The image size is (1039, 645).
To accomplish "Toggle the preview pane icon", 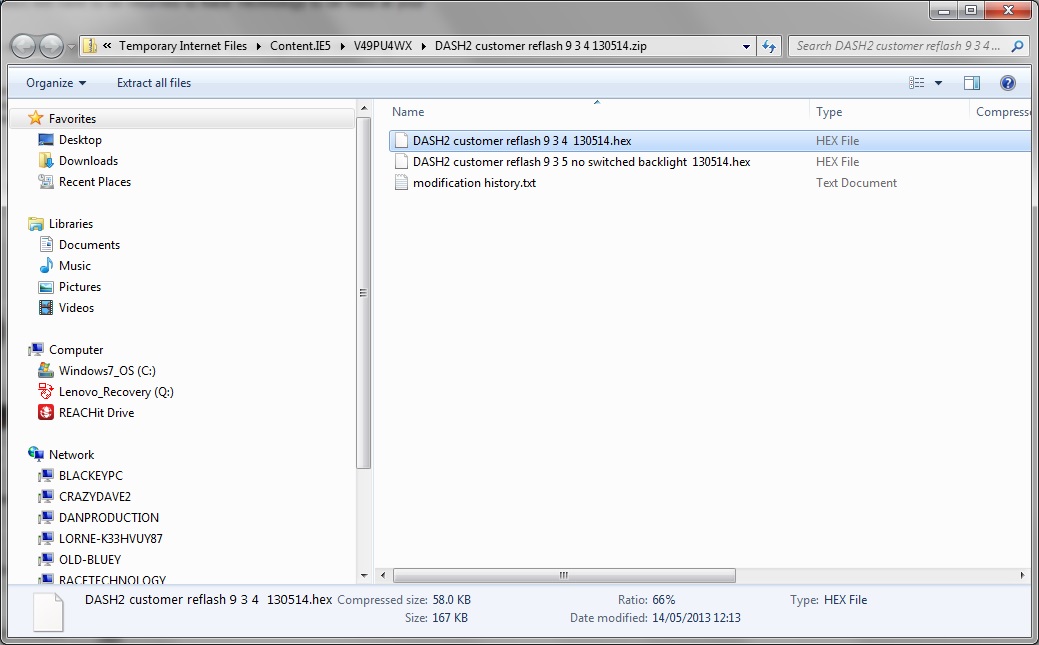I will coord(972,83).
